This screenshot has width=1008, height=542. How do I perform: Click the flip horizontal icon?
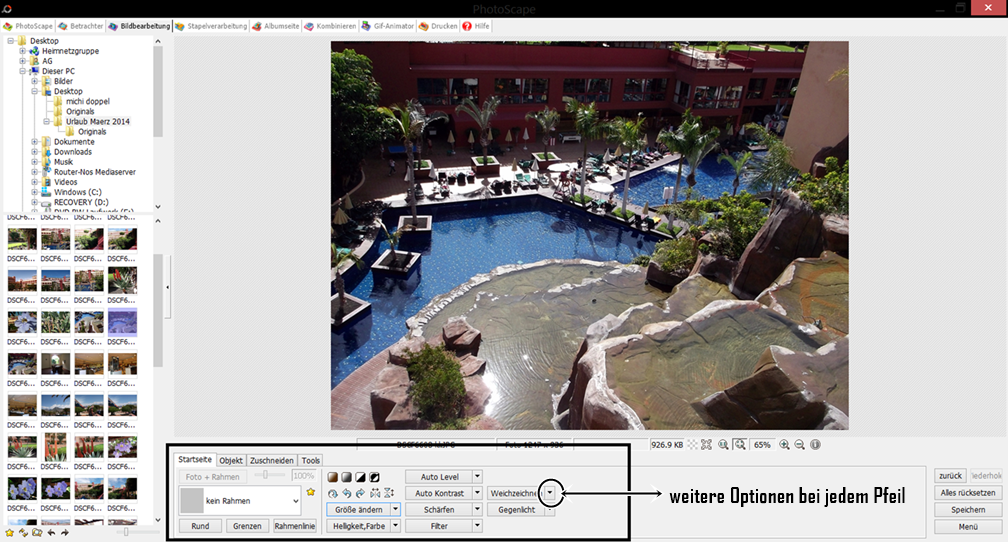pyautogui.click(x=375, y=493)
